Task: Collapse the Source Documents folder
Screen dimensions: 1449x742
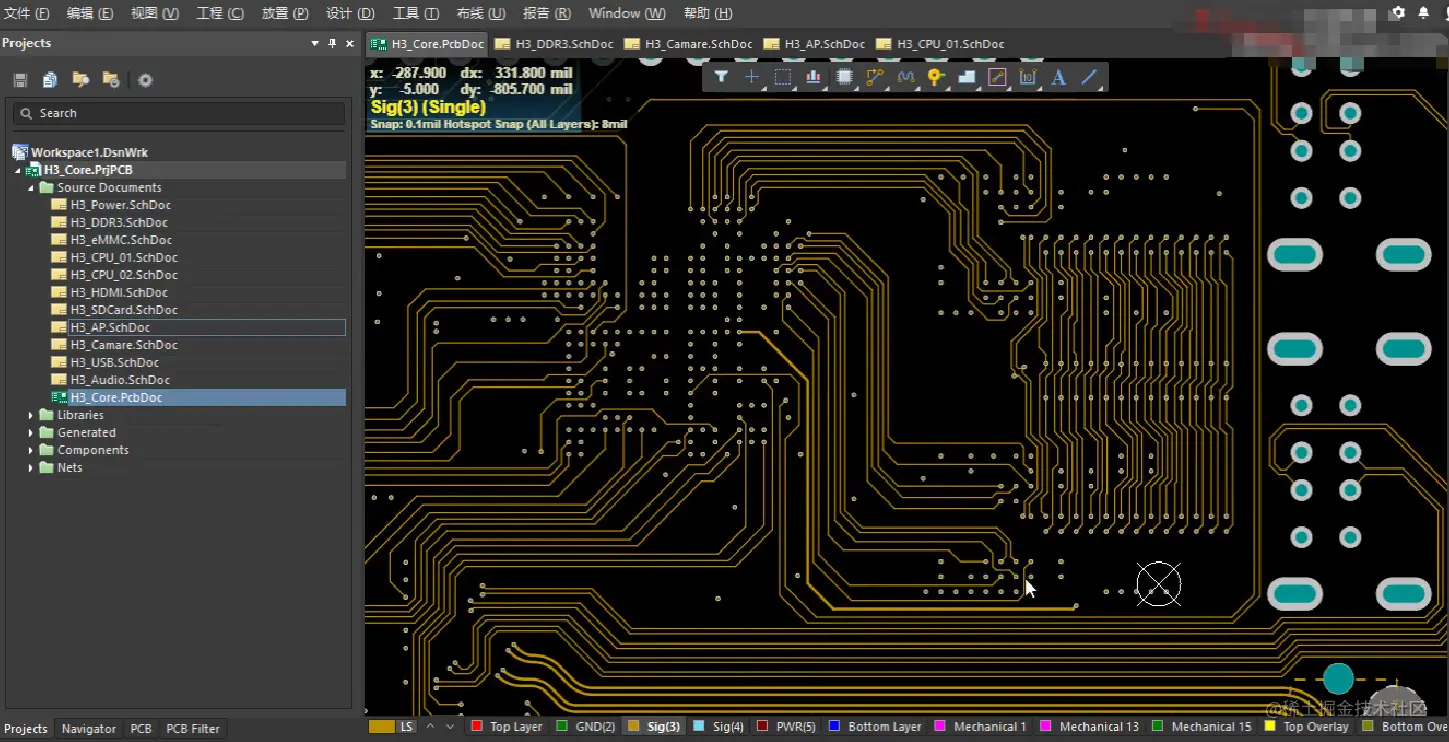Action: [x=31, y=188]
